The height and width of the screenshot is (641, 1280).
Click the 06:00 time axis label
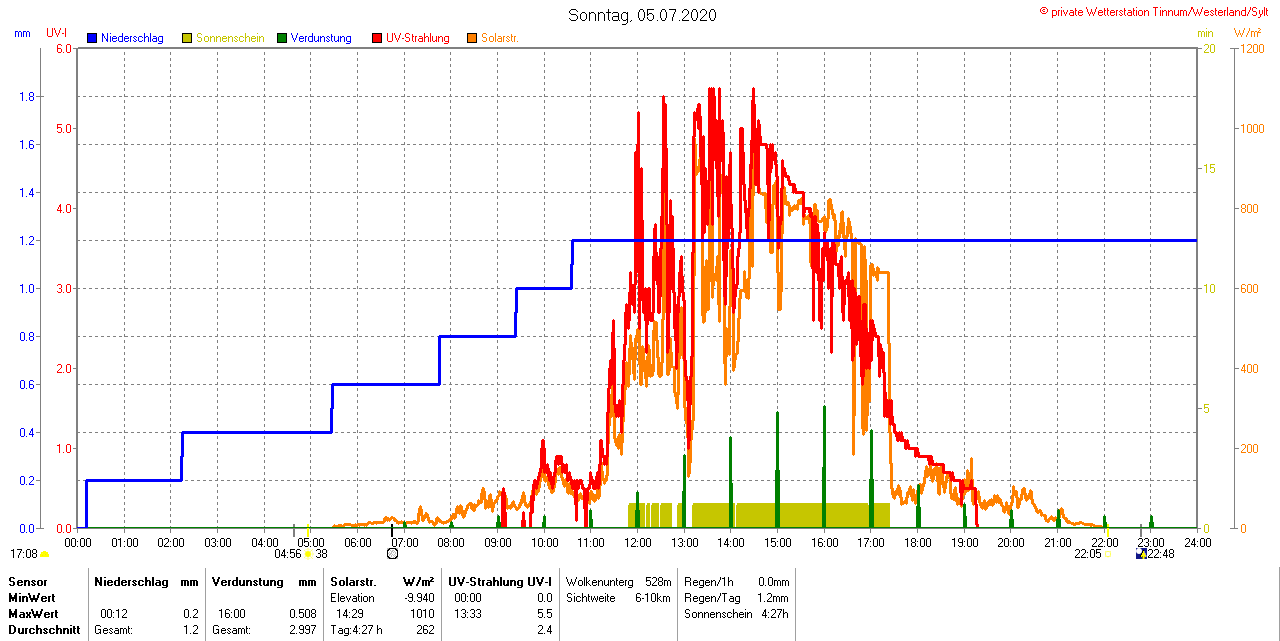(358, 542)
